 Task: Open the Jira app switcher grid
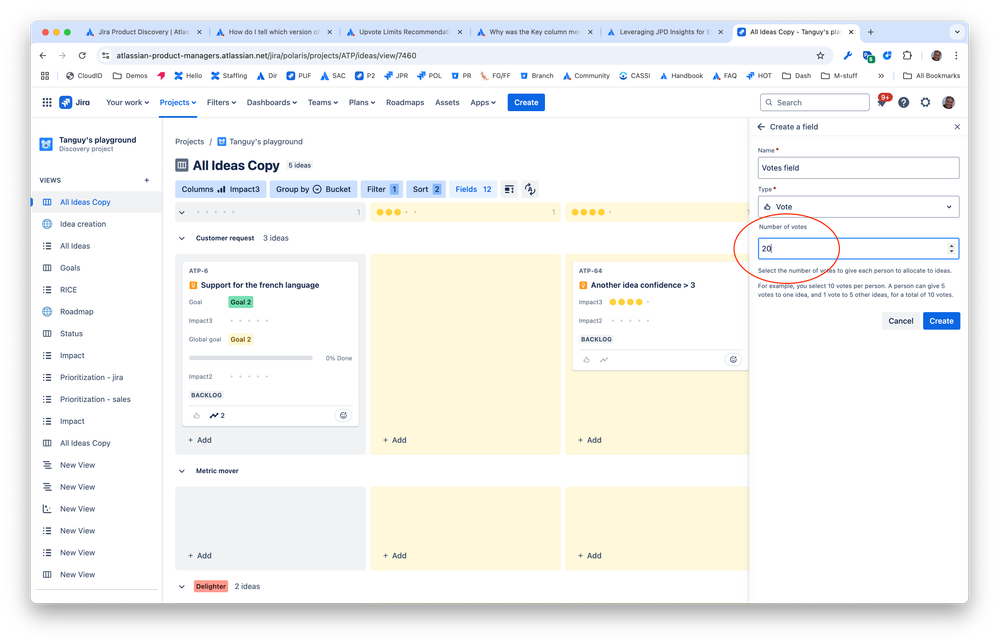[47, 102]
